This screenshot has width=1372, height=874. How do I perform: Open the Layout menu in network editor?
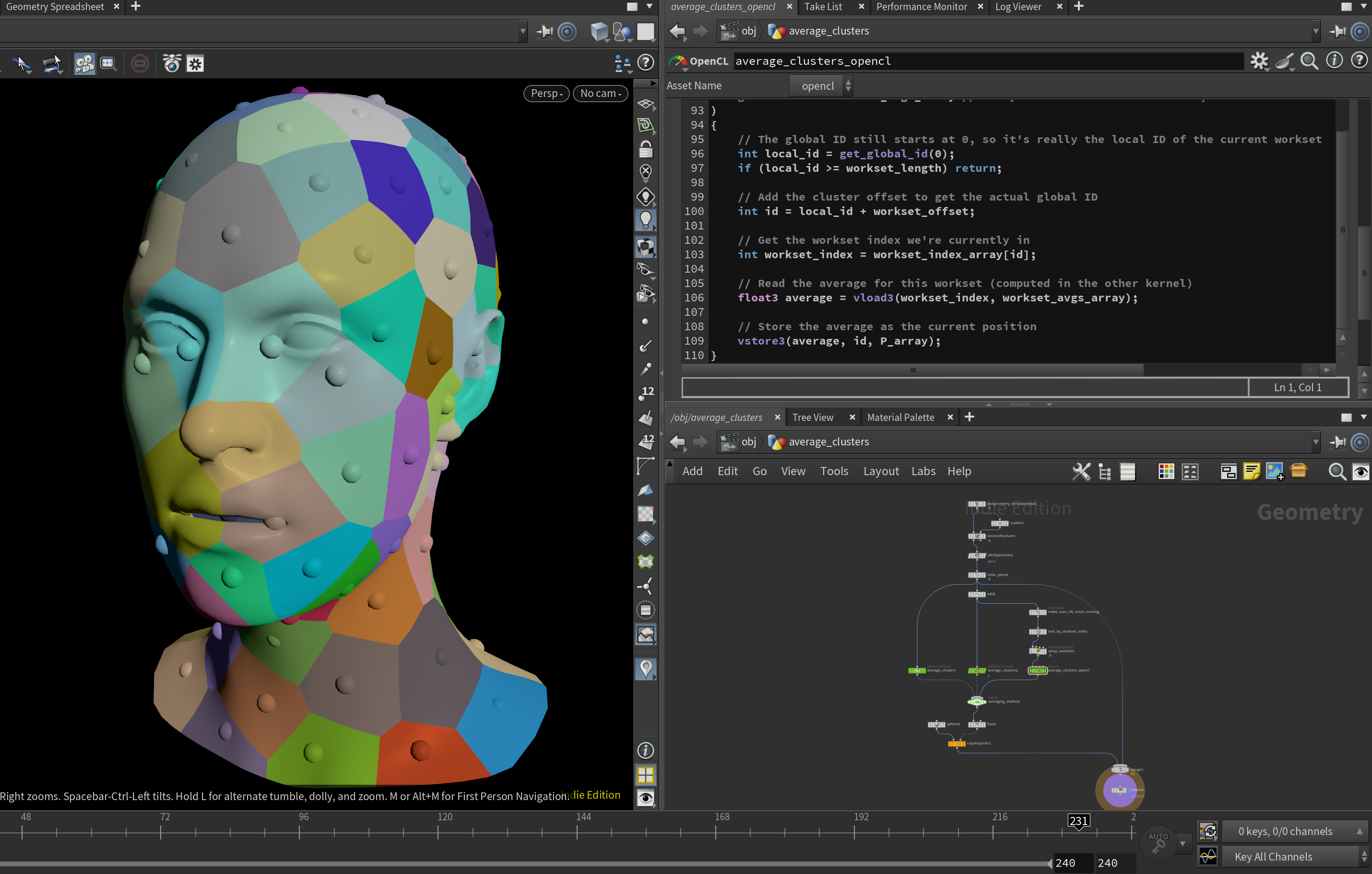(x=880, y=471)
